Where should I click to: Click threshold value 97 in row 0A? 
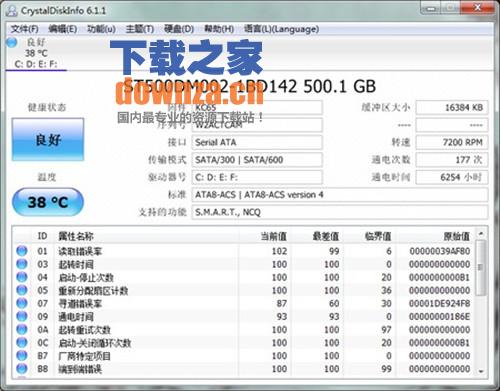click(x=386, y=330)
